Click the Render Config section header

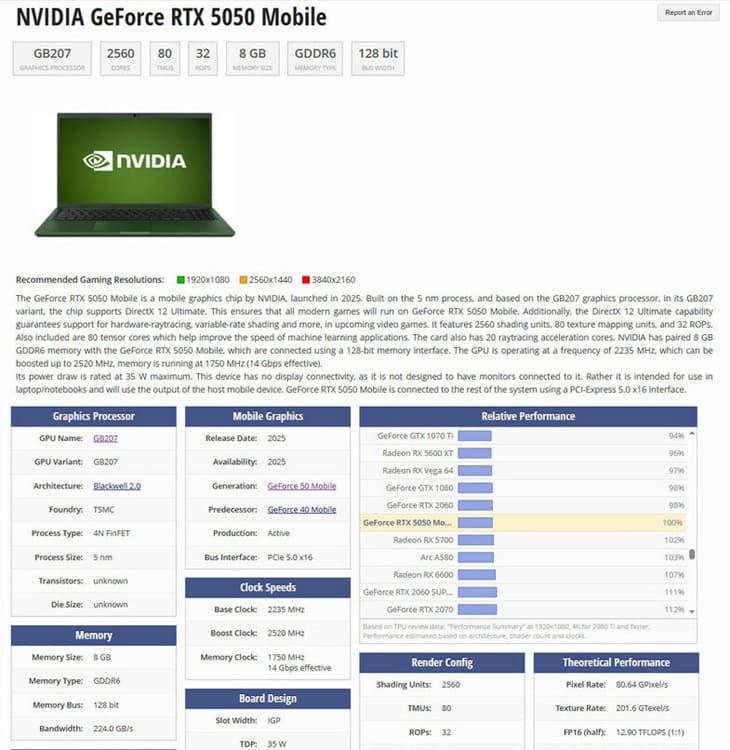(442, 662)
